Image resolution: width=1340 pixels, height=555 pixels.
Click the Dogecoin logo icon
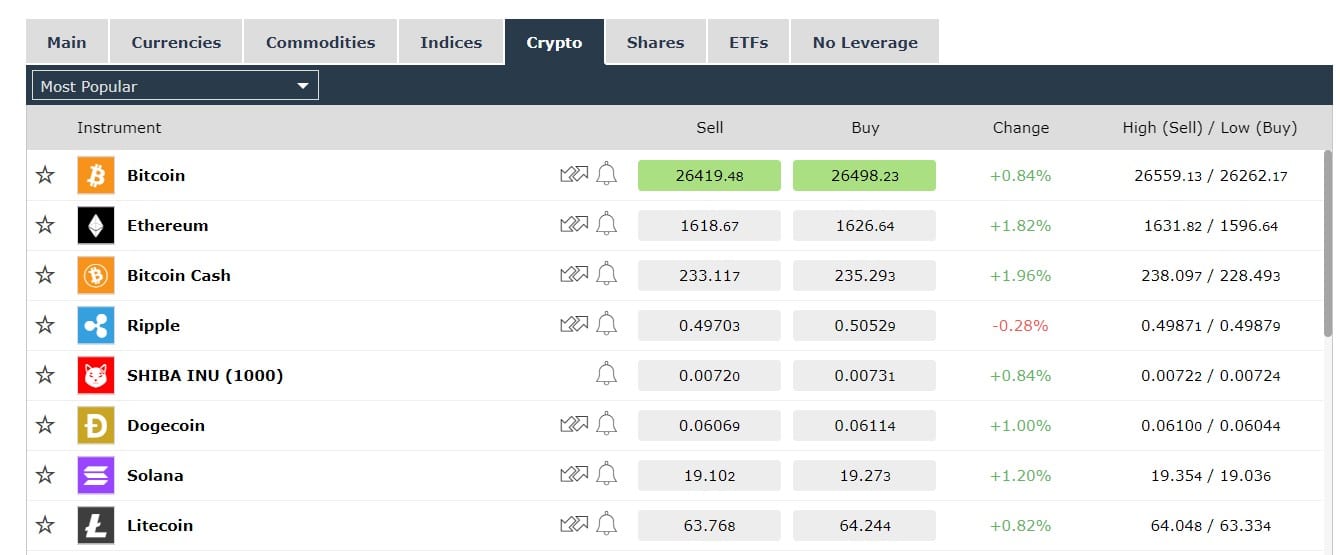click(96, 426)
